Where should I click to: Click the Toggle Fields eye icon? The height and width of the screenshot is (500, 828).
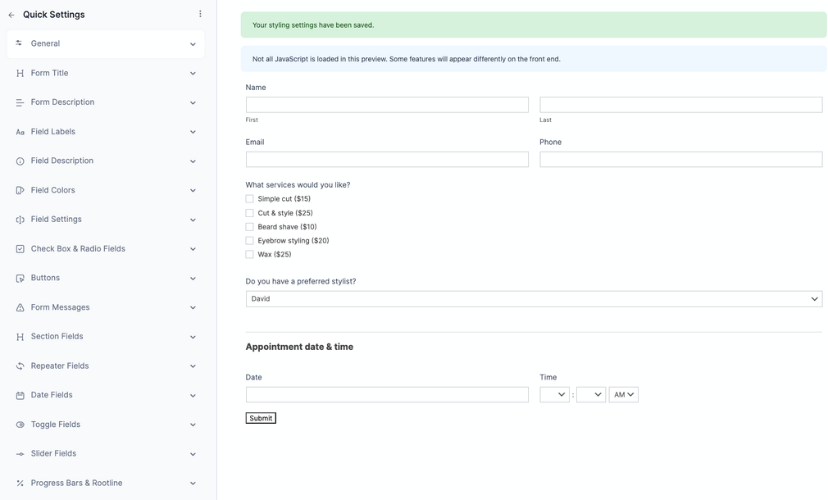point(20,424)
